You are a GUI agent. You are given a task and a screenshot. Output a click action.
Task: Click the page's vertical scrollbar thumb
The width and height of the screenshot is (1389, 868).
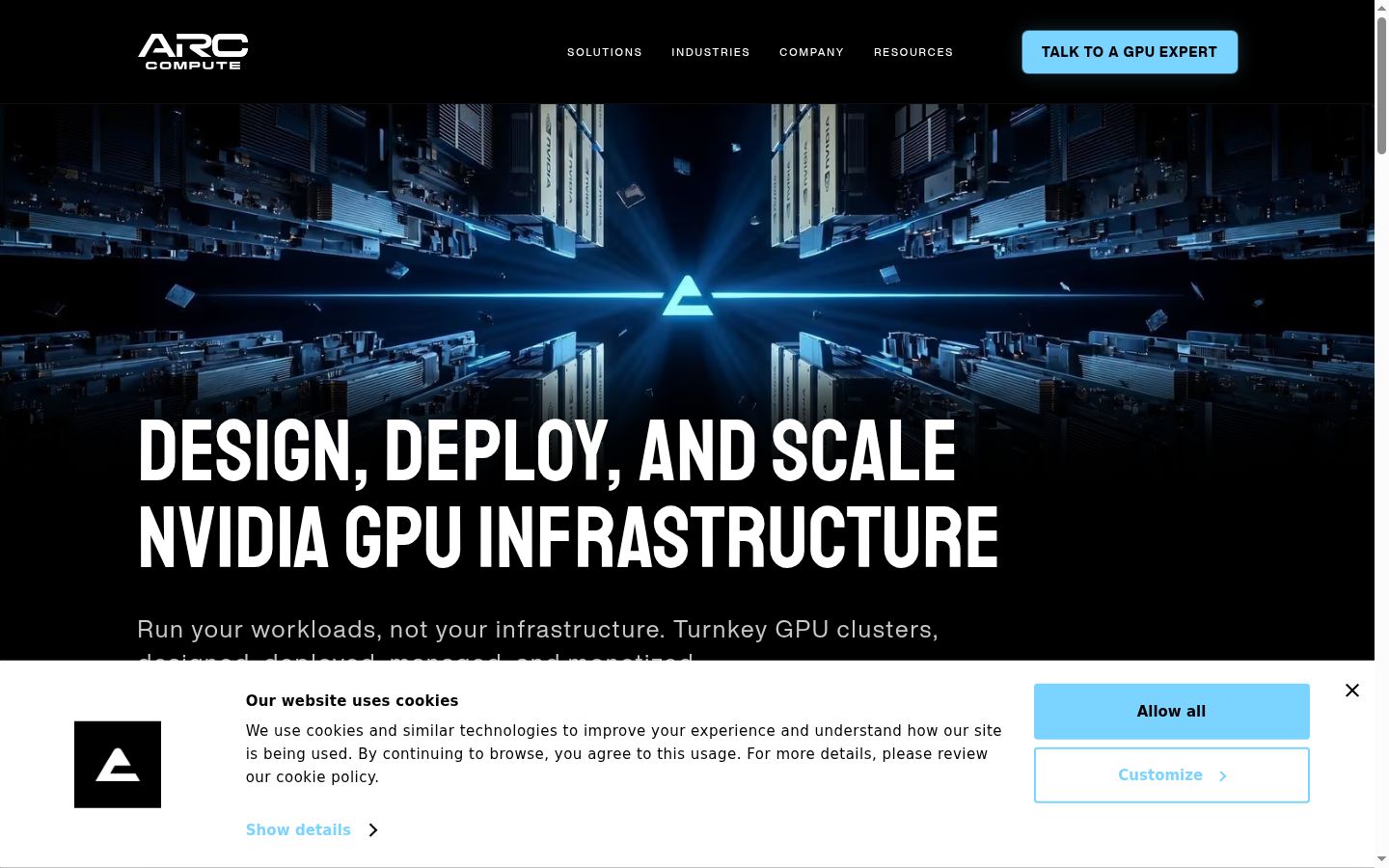(x=1381, y=85)
